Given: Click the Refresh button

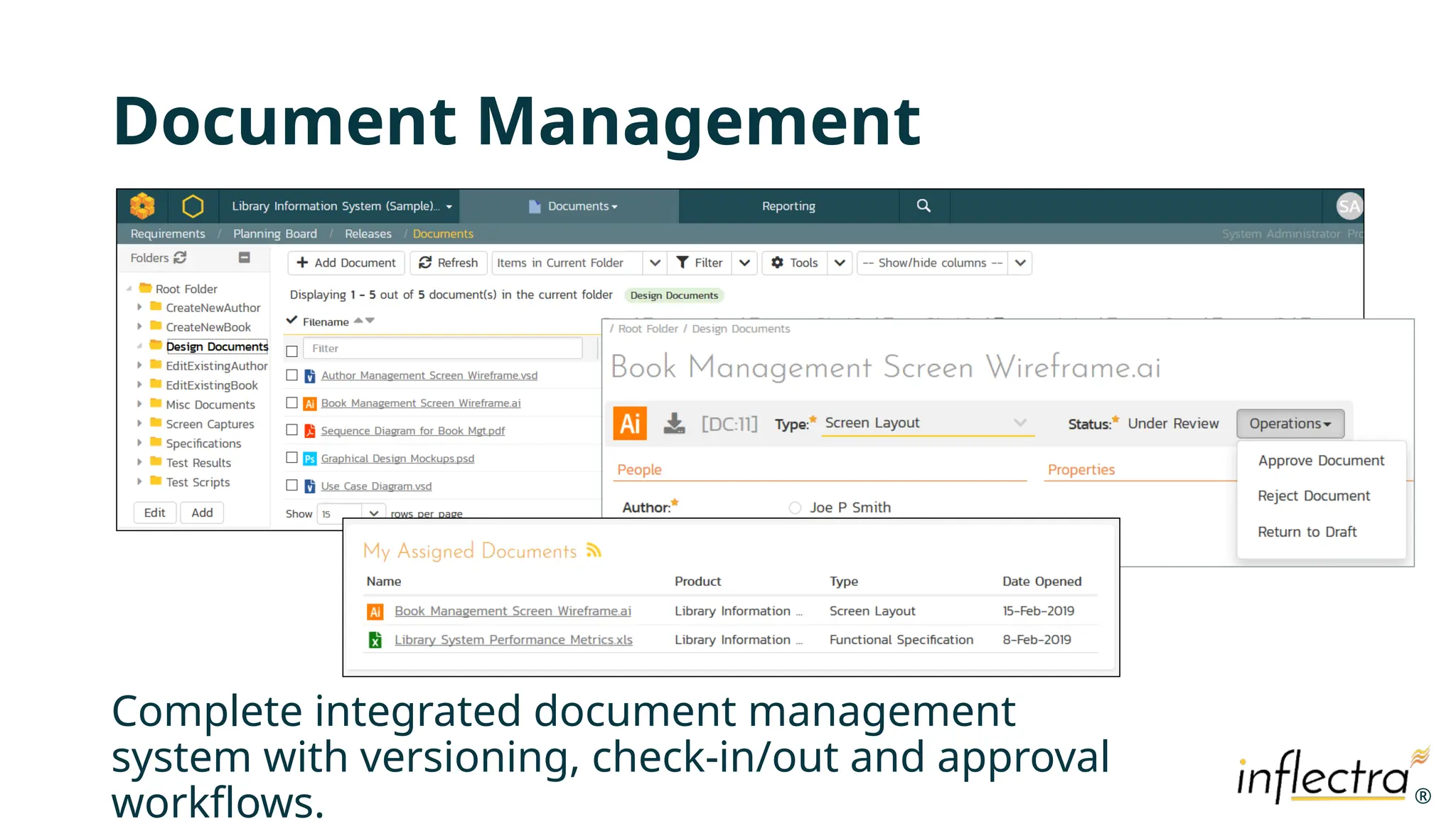Looking at the screenshot, I should [x=449, y=263].
